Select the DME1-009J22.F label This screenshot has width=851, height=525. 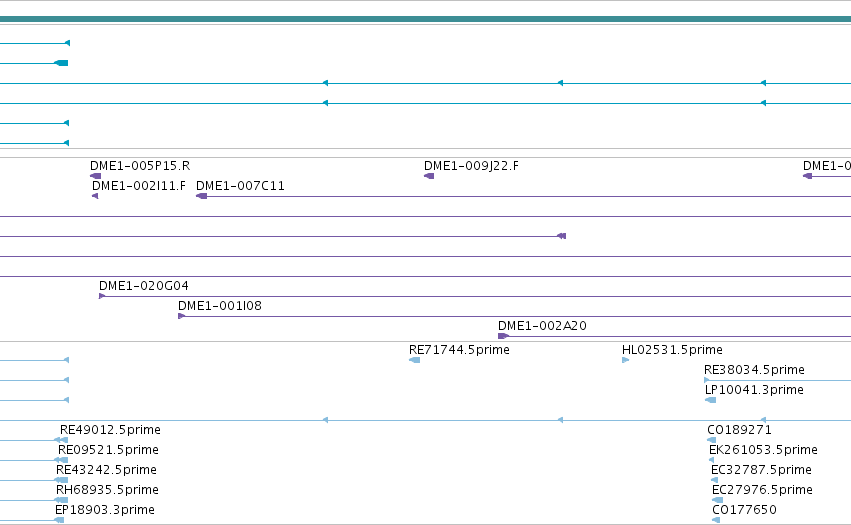(x=471, y=166)
